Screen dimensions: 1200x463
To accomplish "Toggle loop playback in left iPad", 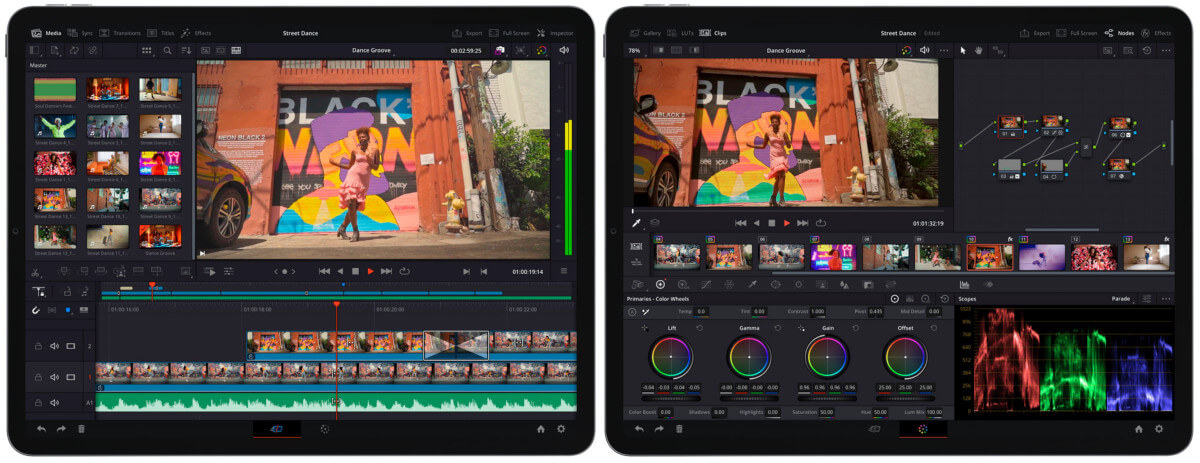I will tap(404, 271).
